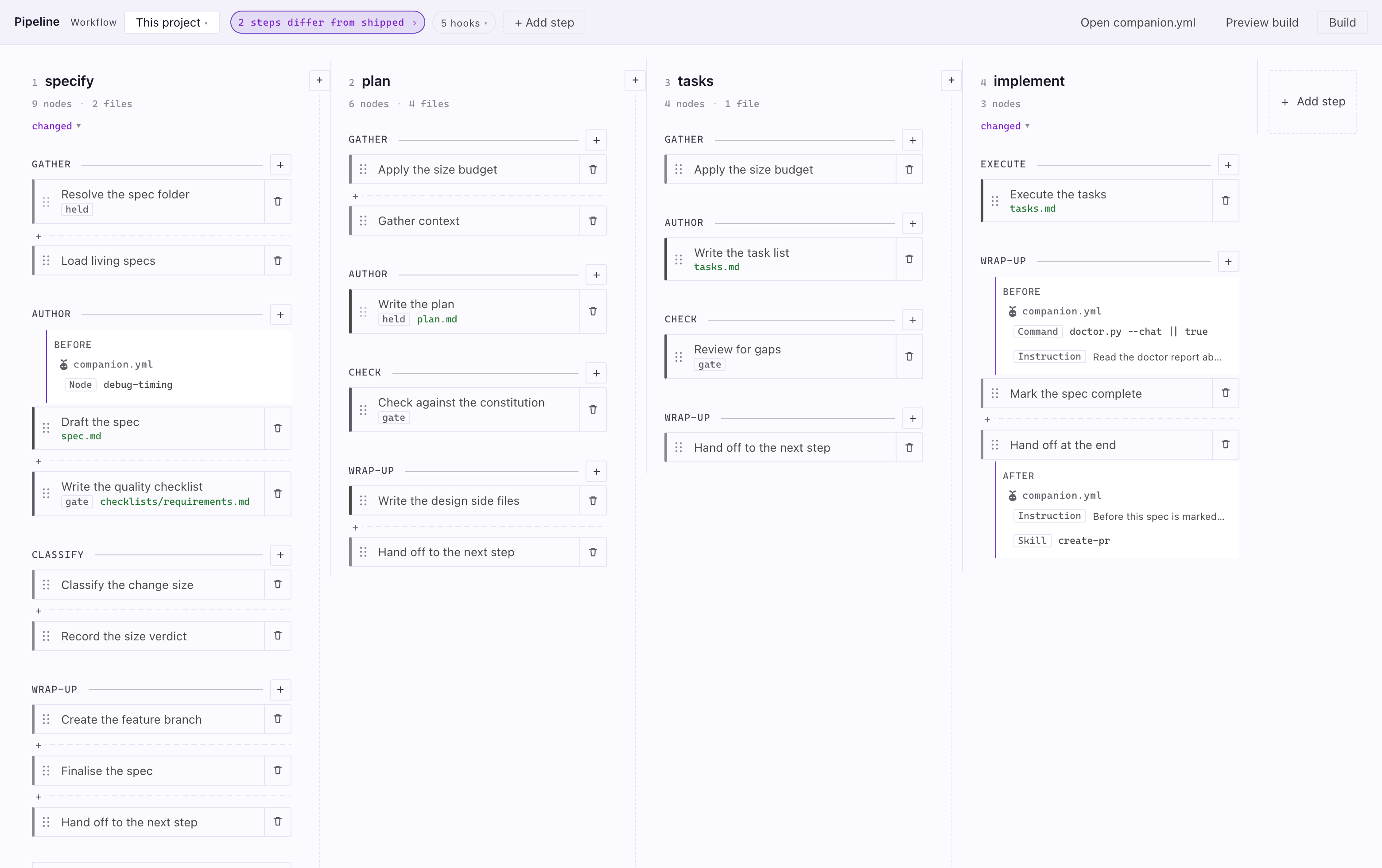Delete the Draft the spec node
The width and height of the screenshot is (1382, 868).
pyautogui.click(x=278, y=429)
